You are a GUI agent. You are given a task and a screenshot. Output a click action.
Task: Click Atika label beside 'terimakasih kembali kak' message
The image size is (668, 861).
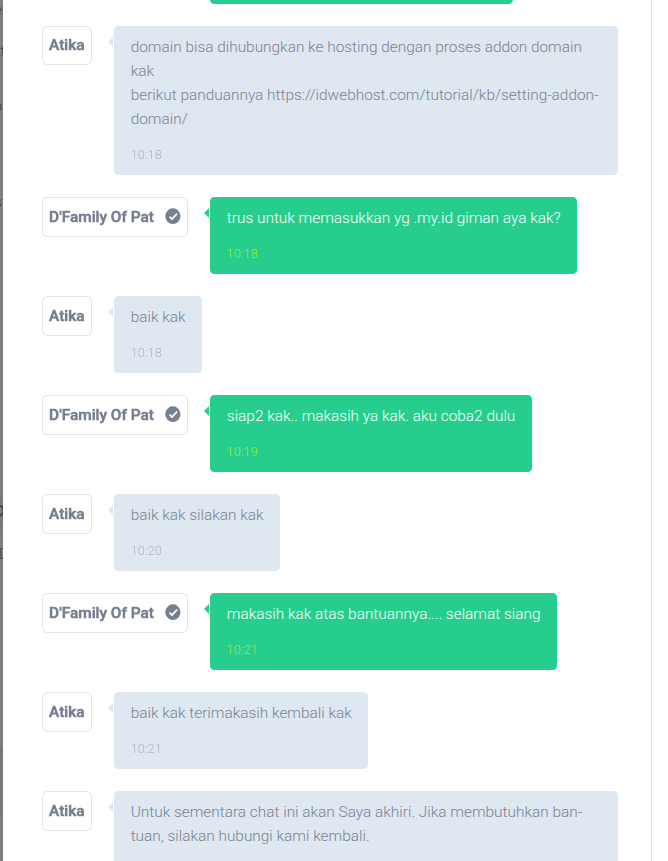pos(67,712)
